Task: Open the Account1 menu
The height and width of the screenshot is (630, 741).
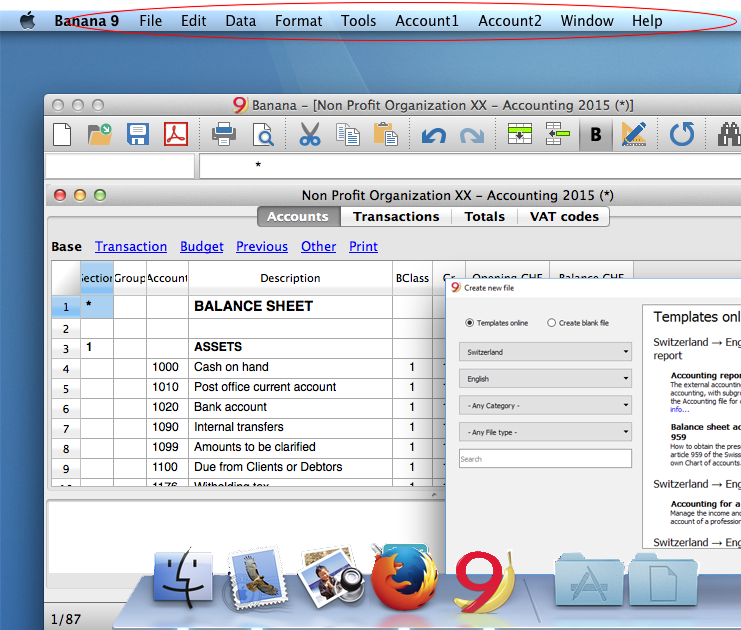Action: pyautogui.click(x=427, y=21)
